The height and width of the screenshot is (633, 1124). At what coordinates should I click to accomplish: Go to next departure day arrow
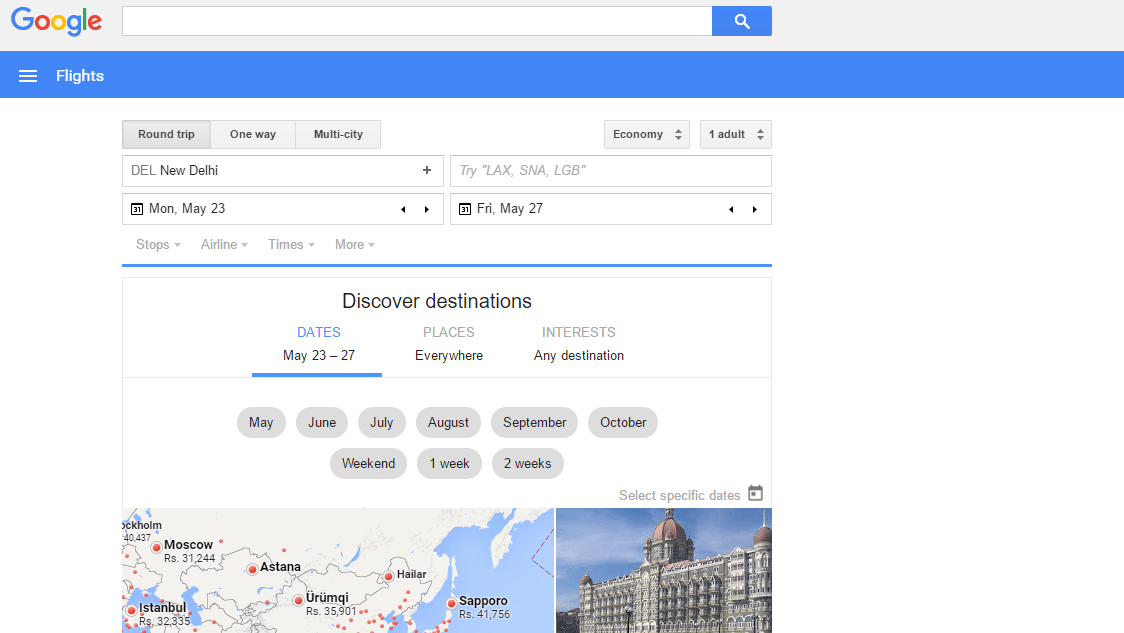point(427,209)
